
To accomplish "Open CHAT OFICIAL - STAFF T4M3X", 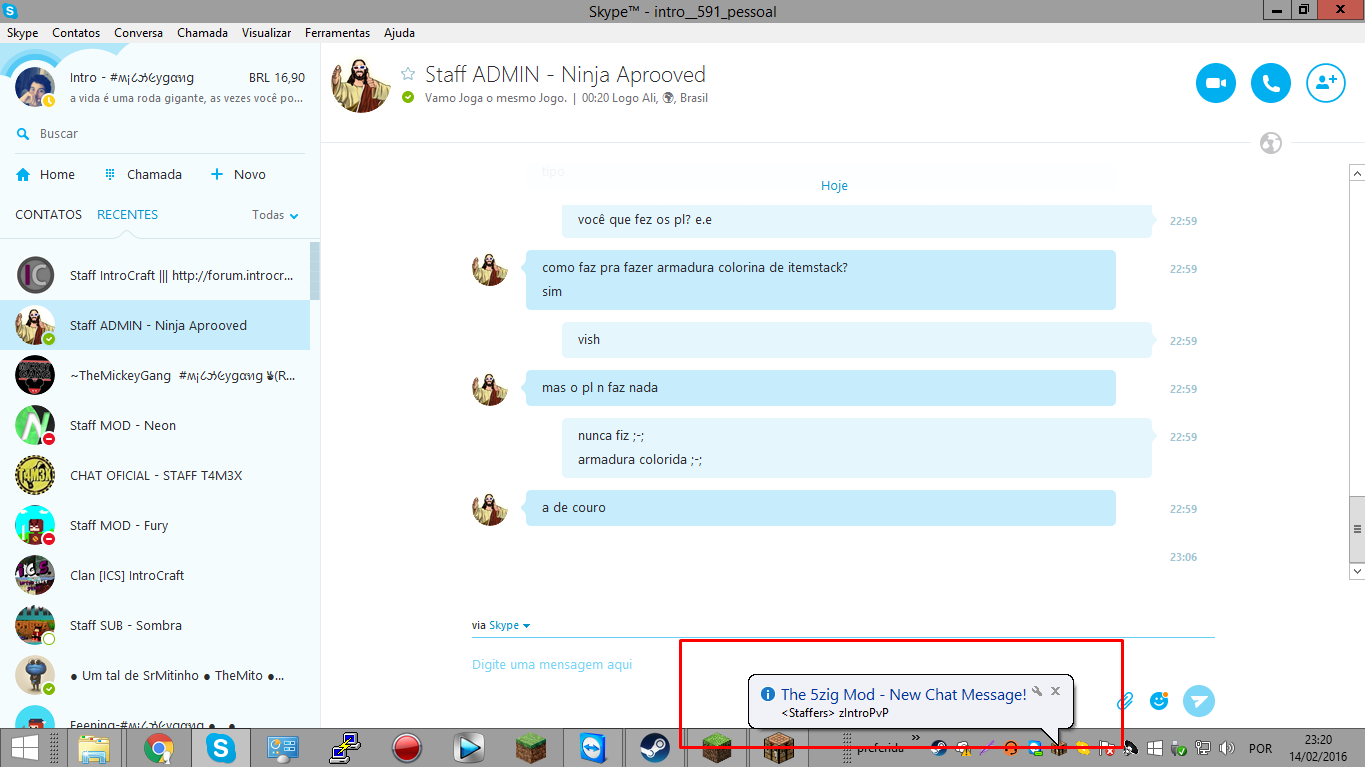I will pyautogui.click(x=155, y=475).
